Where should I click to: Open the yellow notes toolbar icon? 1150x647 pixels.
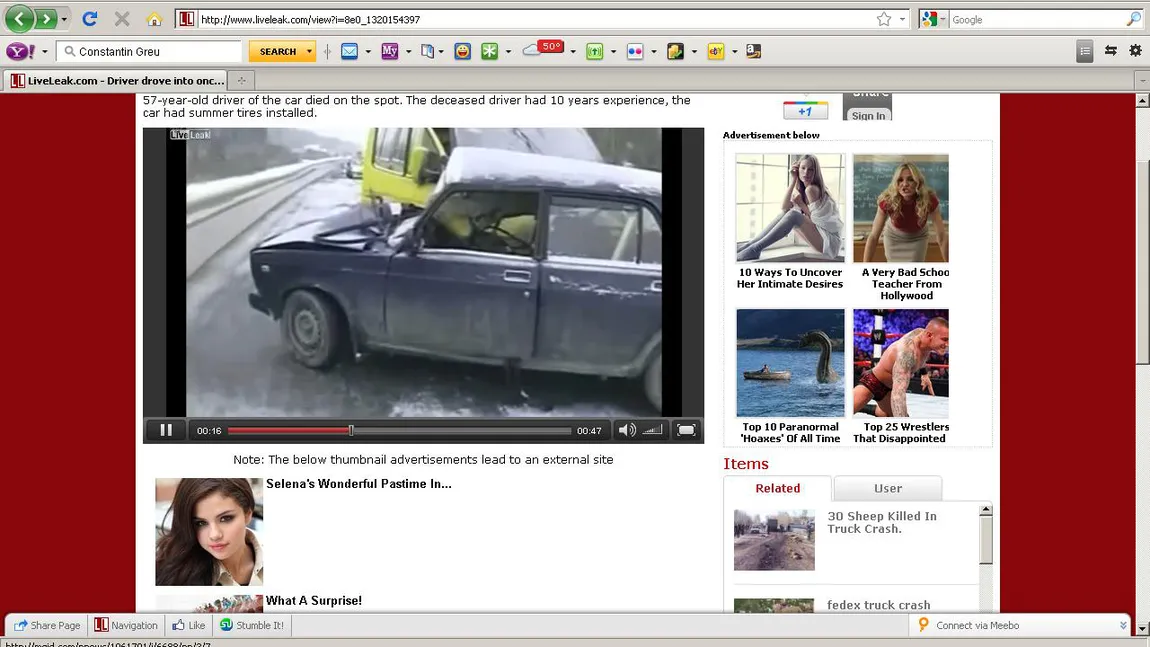tap(675, 51)
